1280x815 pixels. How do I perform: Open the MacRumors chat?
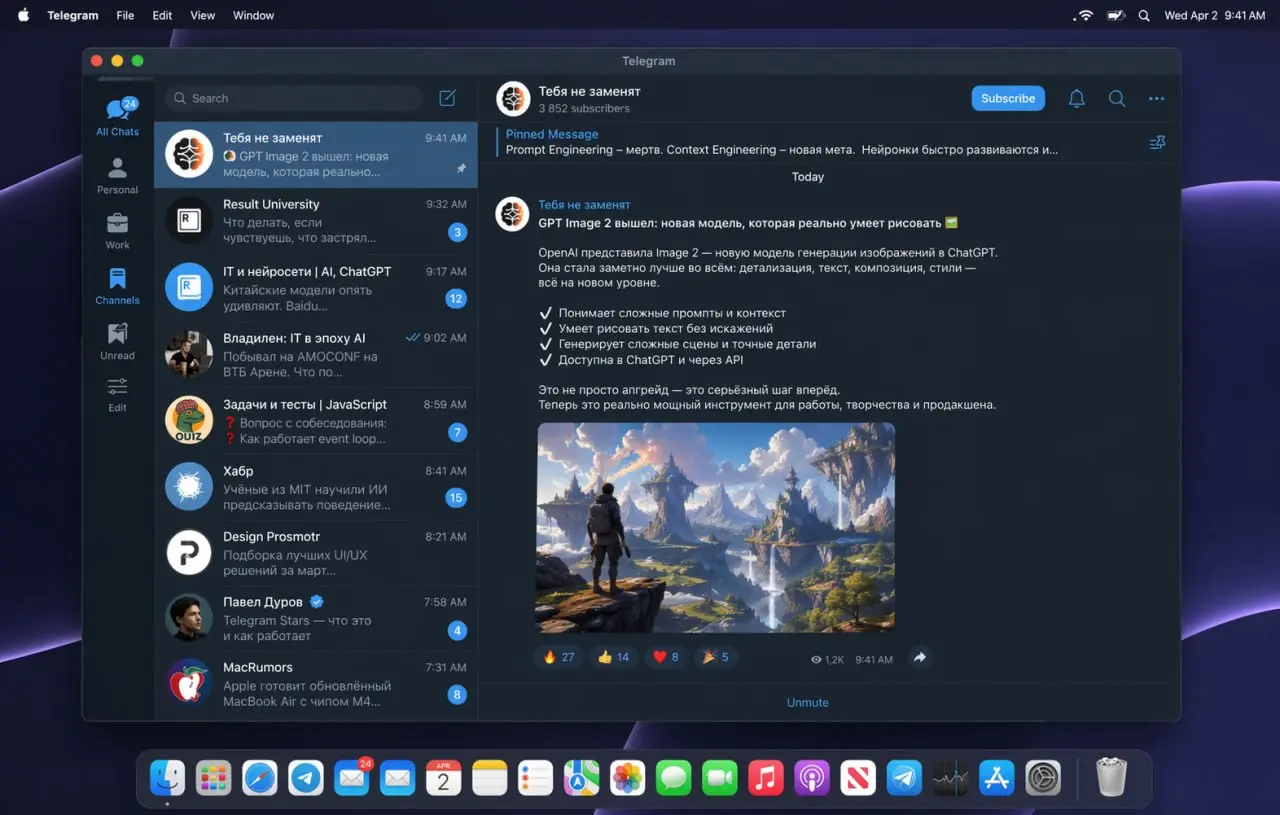tap(316, 684)
